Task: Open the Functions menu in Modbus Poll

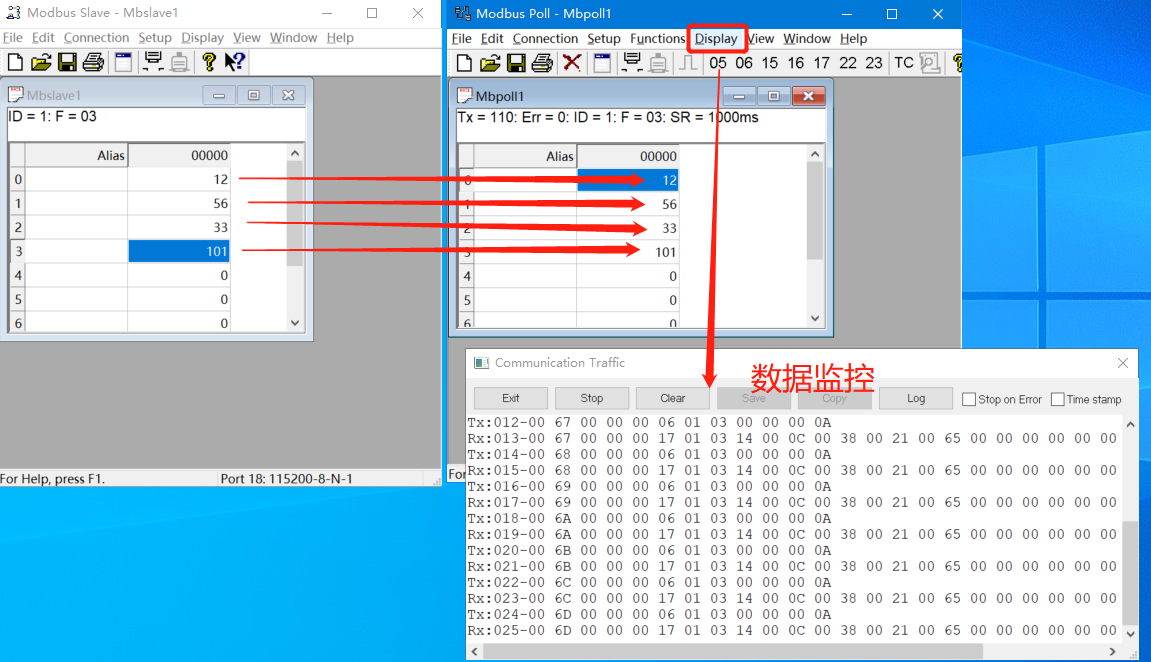Action: click(x=657, y=38)
